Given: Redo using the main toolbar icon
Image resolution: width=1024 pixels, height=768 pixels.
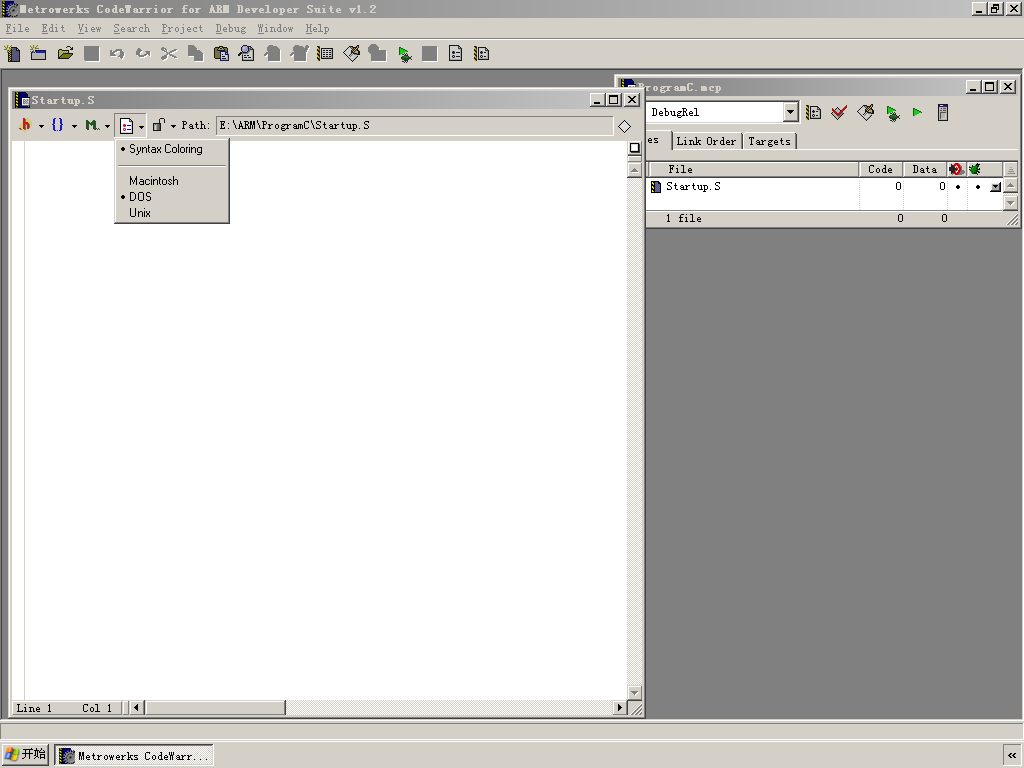Looking at the screenshot, I should coord(143,54).
